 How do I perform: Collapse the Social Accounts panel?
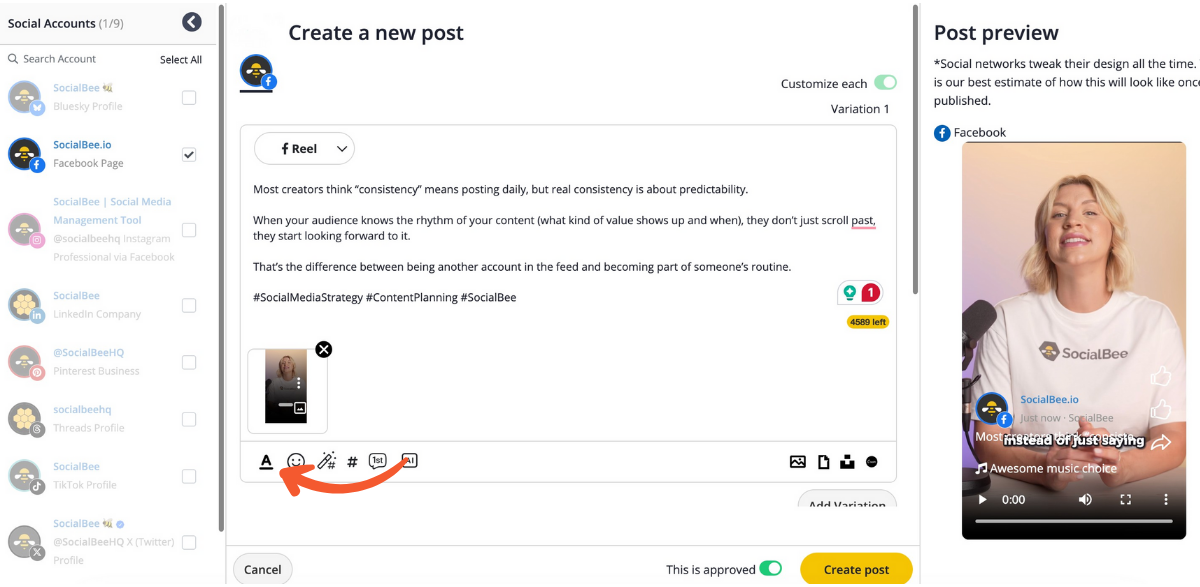pos(192,22)
